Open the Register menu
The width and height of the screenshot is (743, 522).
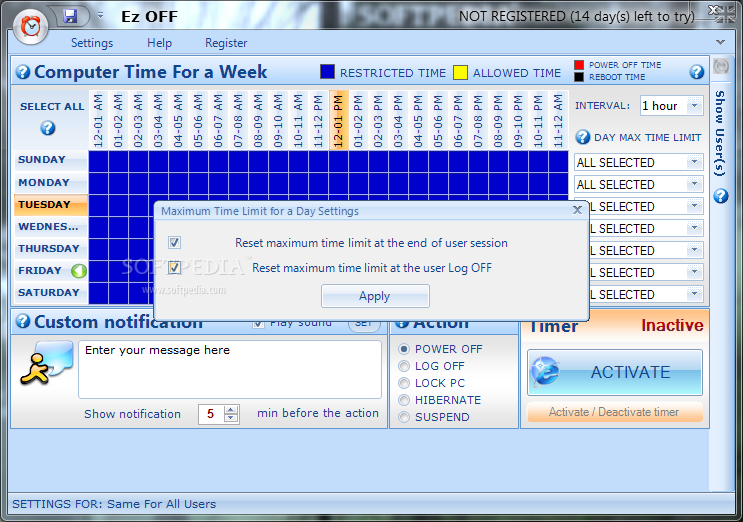pos(226,43)
